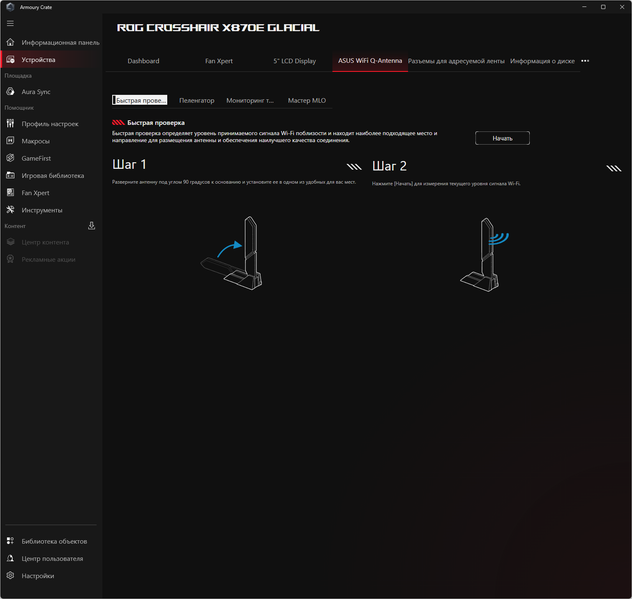
Task: Open the Информация о диске tab
Action: 542,61
